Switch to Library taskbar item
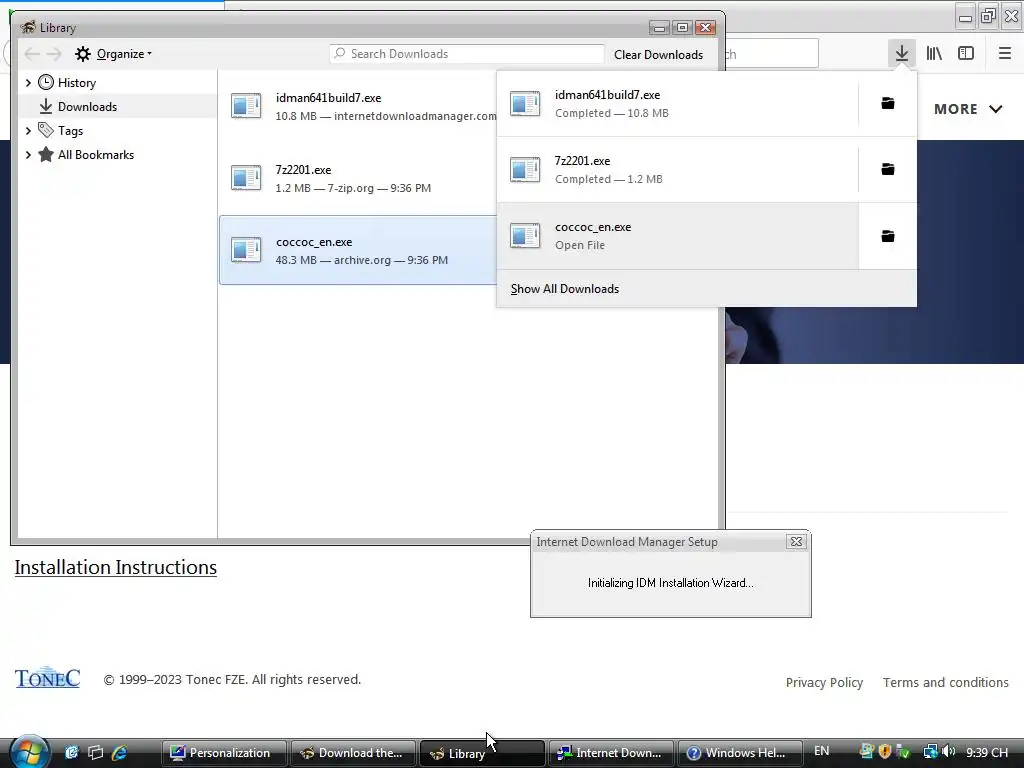The image size is (1024, 768). [482, 753]
